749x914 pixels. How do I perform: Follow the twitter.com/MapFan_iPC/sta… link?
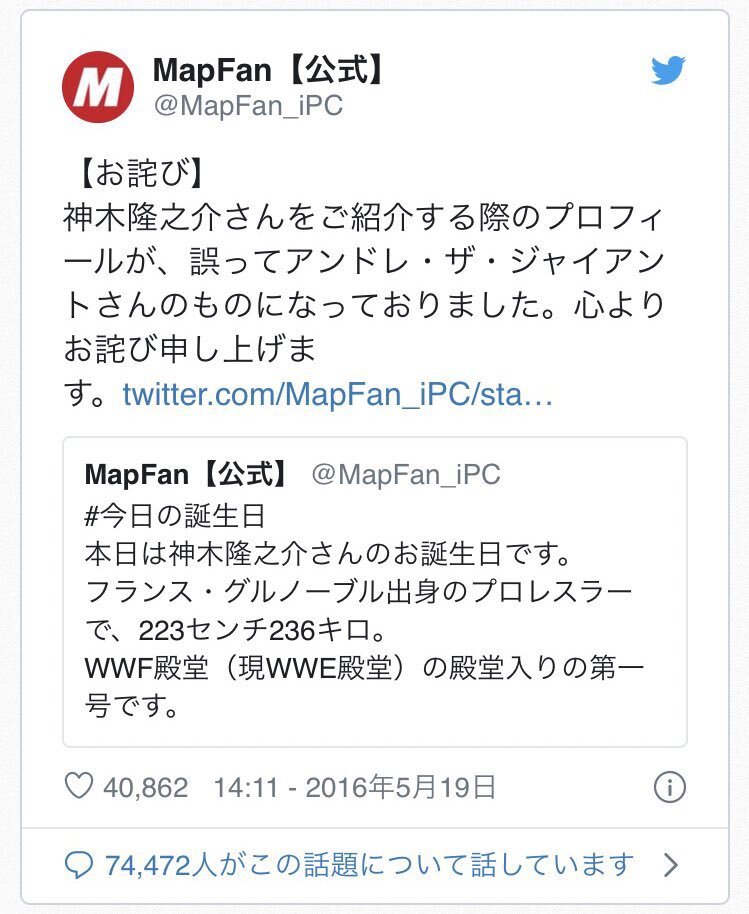click(x=337, y=395)
